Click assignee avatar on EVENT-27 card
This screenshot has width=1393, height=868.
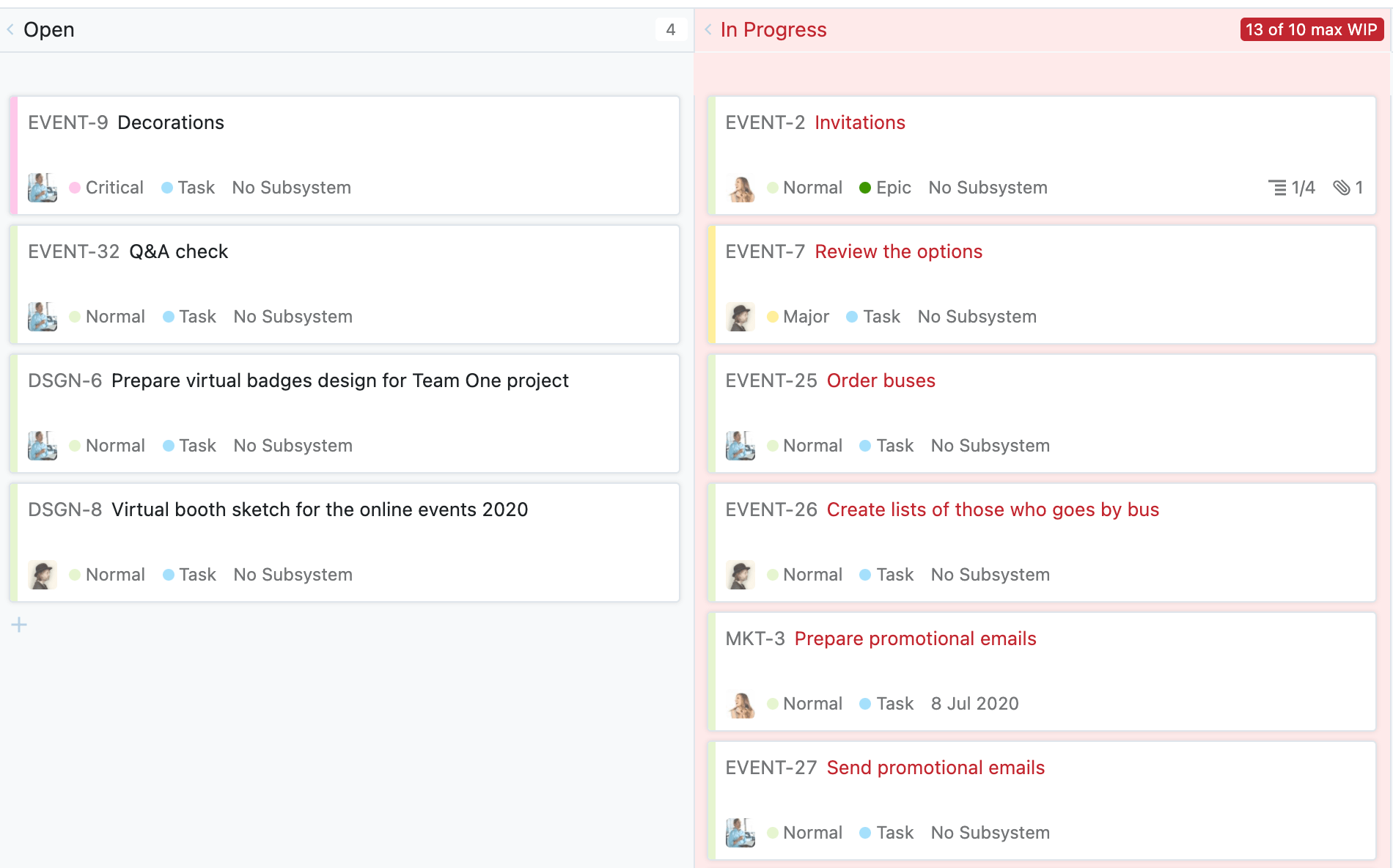(x=740, y=833)
